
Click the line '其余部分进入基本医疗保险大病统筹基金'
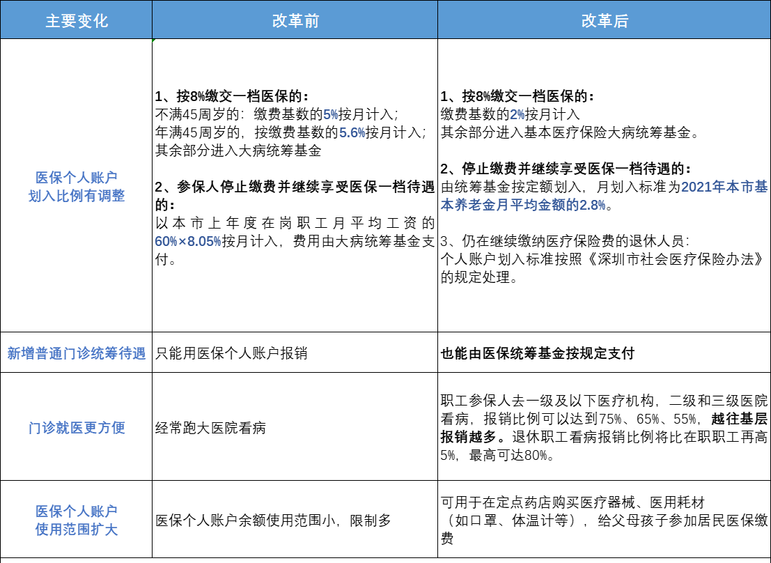[x=569, y=133]
